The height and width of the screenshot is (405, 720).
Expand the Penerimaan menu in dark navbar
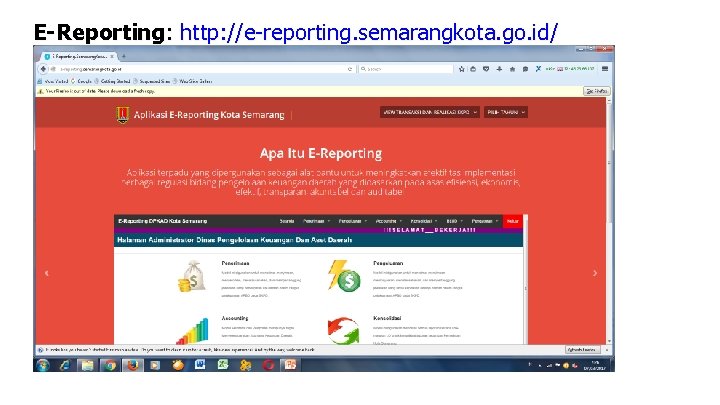(316, 221)
